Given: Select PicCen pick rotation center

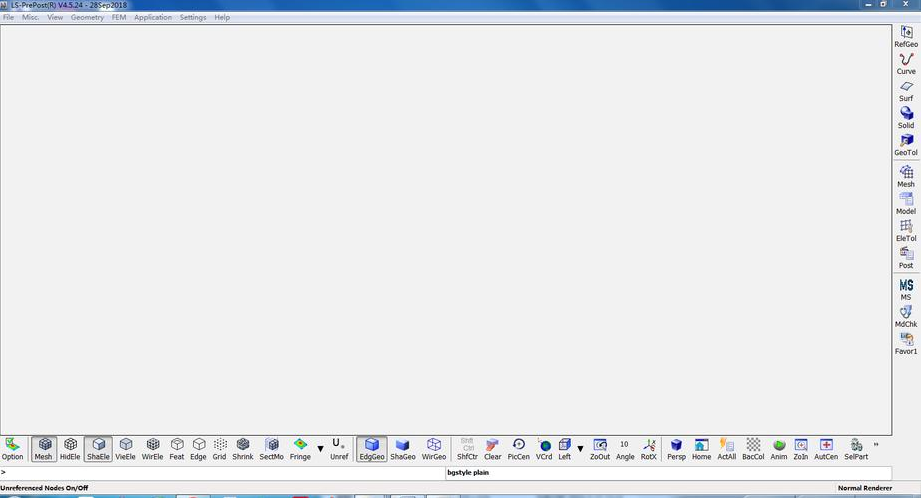Looking at the screenshot, I should tap(519, 449).
